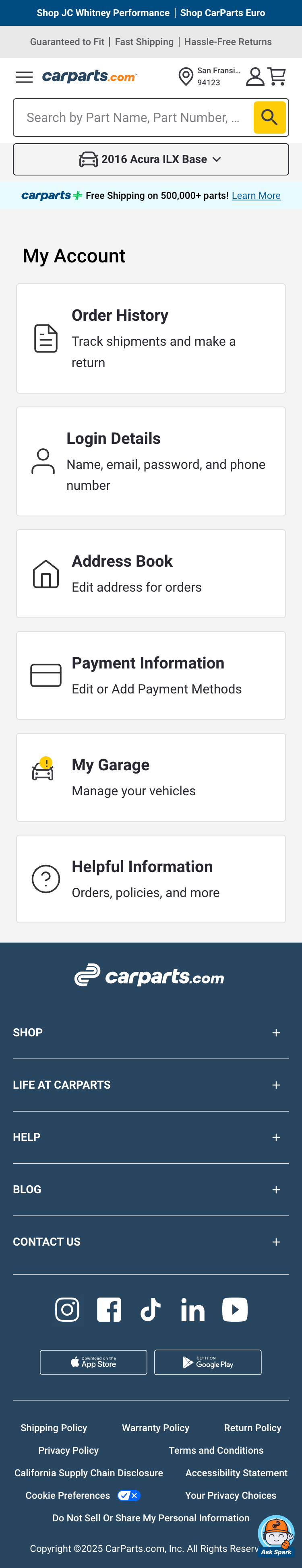Click the yellow search magnifier icon
This screenshot has height=1568, width=302.
point(269,118)
